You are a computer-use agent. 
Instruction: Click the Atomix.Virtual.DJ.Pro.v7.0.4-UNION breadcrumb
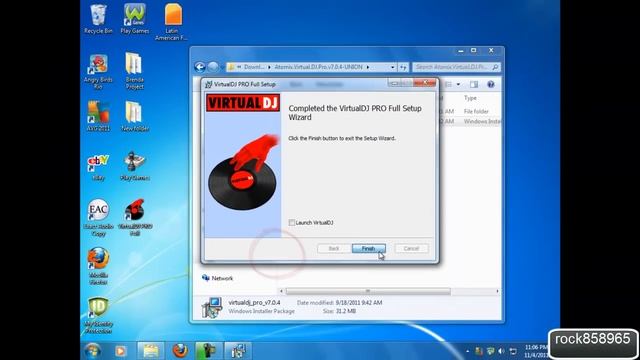318,67
